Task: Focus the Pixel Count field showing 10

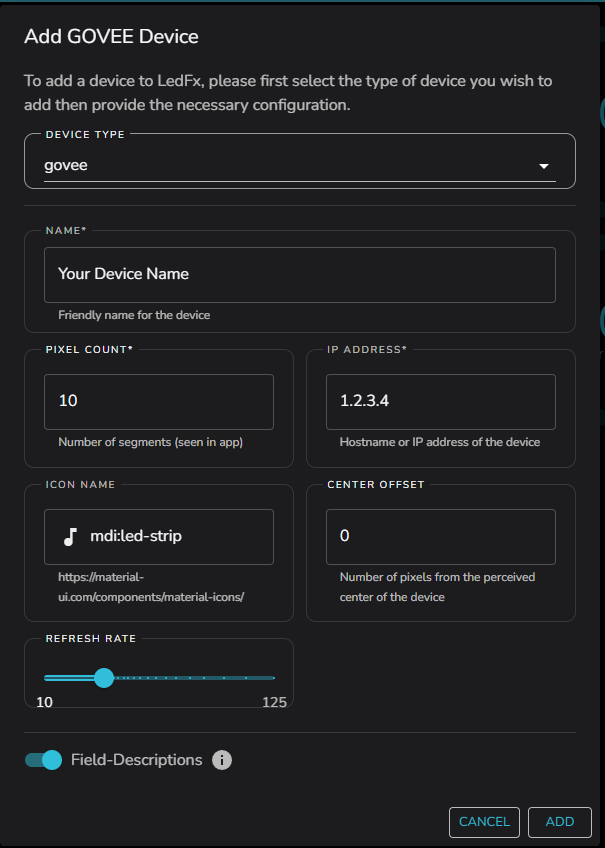Action: pyautogui.click(x=159, y=402)
